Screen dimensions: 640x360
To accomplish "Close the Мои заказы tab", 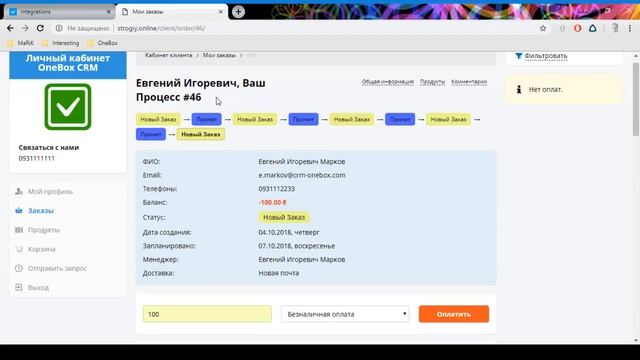I will 220,12.
